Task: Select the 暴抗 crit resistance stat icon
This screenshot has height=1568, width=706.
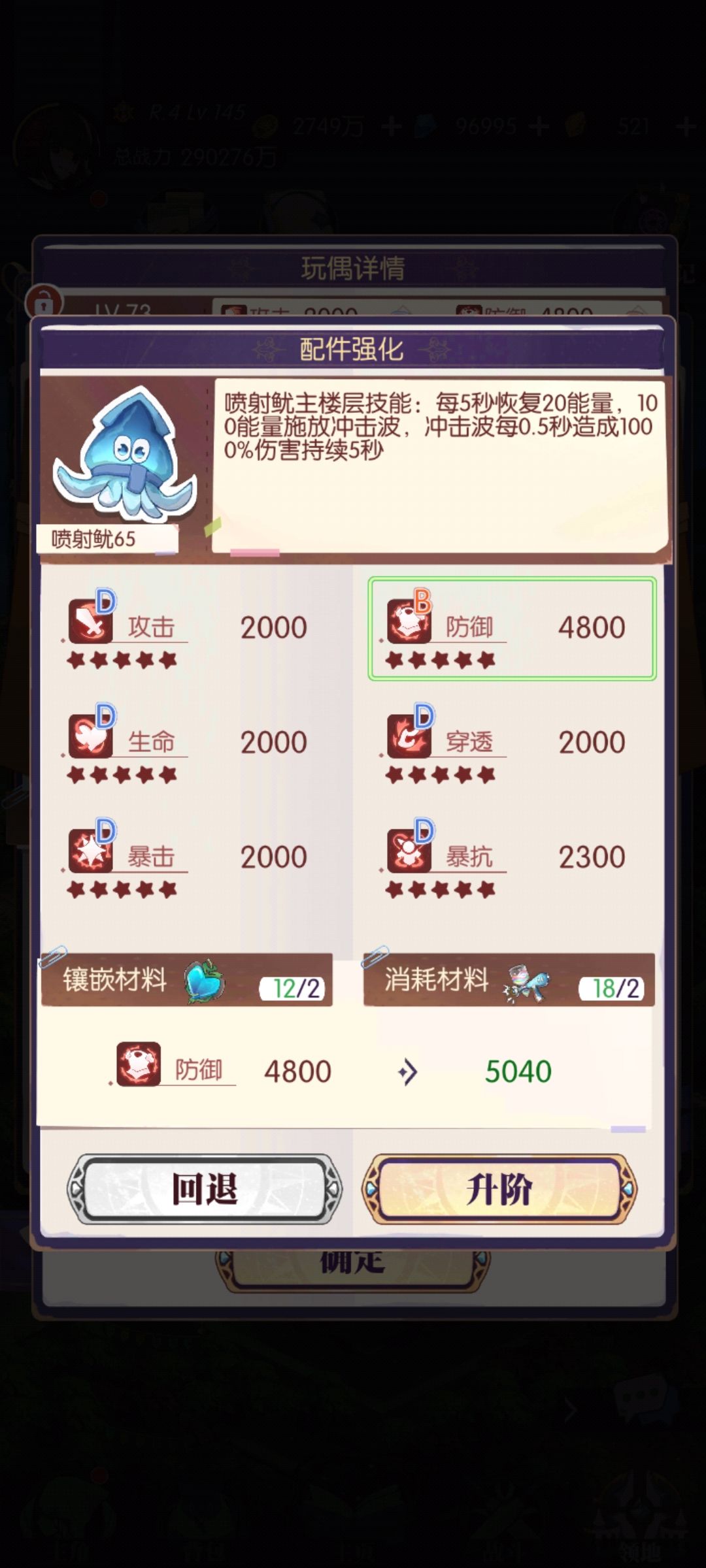Action: (x=409, y=850)
